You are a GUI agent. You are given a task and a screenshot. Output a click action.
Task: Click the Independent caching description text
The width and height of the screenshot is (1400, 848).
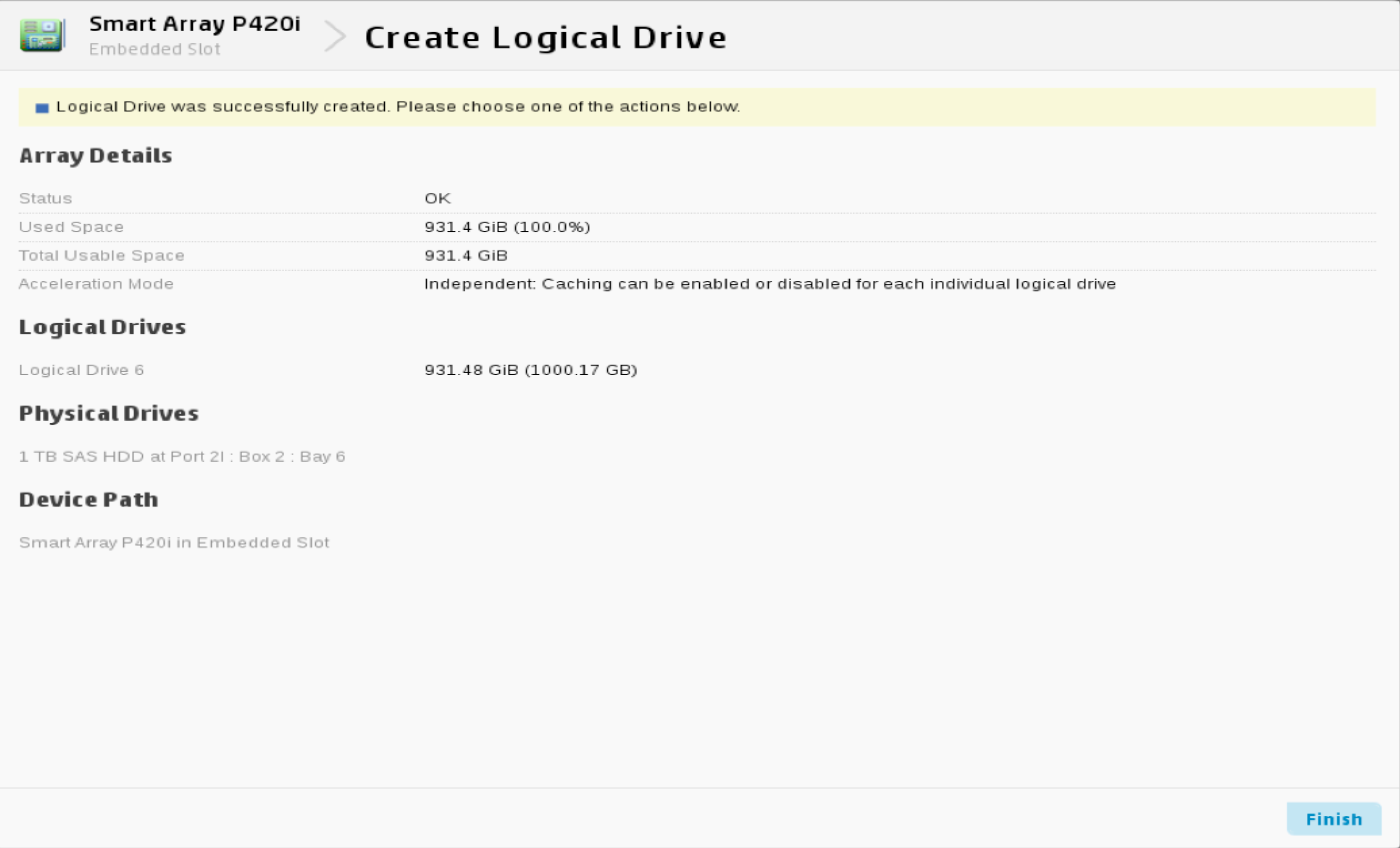[x=769, y=284]
